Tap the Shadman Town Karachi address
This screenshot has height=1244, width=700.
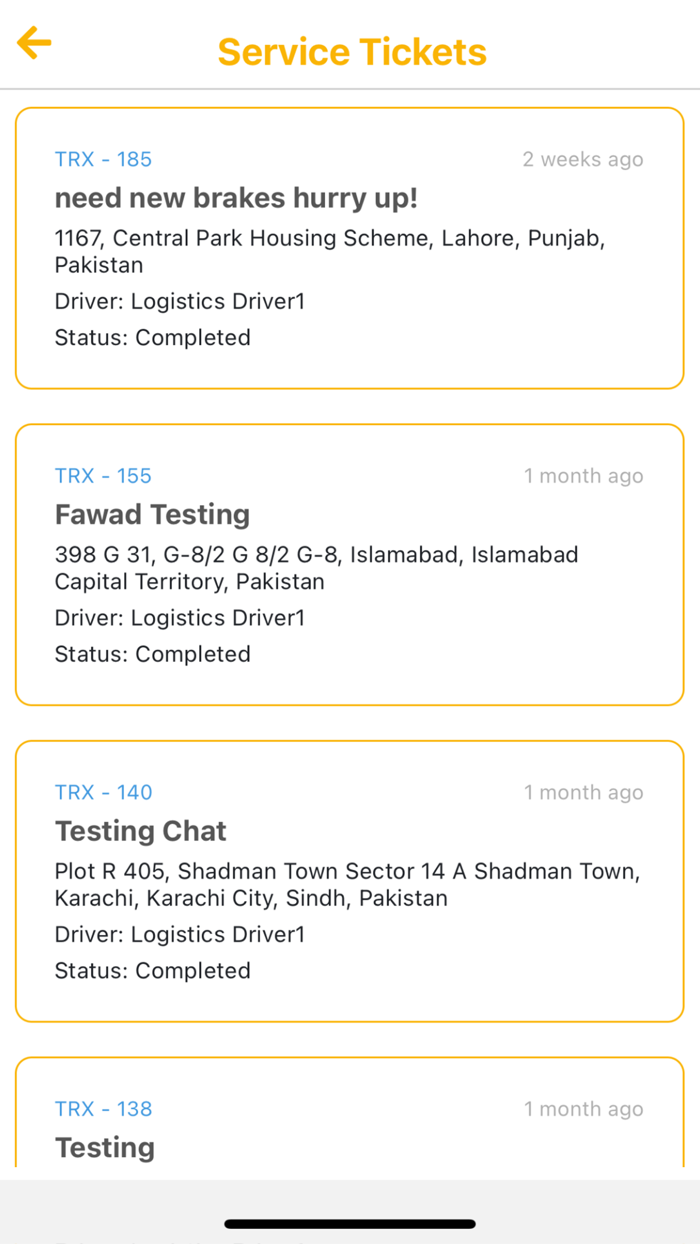coord(347,884)
